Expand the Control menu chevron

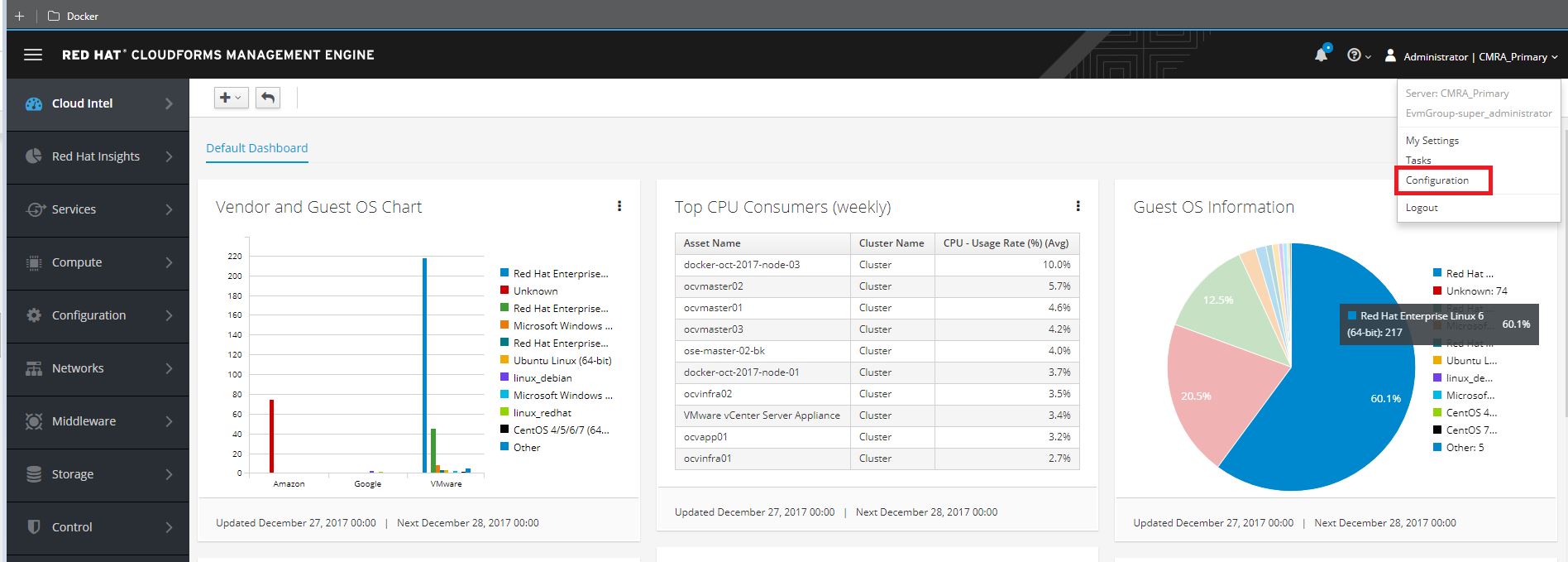click(x=169, y=527)
